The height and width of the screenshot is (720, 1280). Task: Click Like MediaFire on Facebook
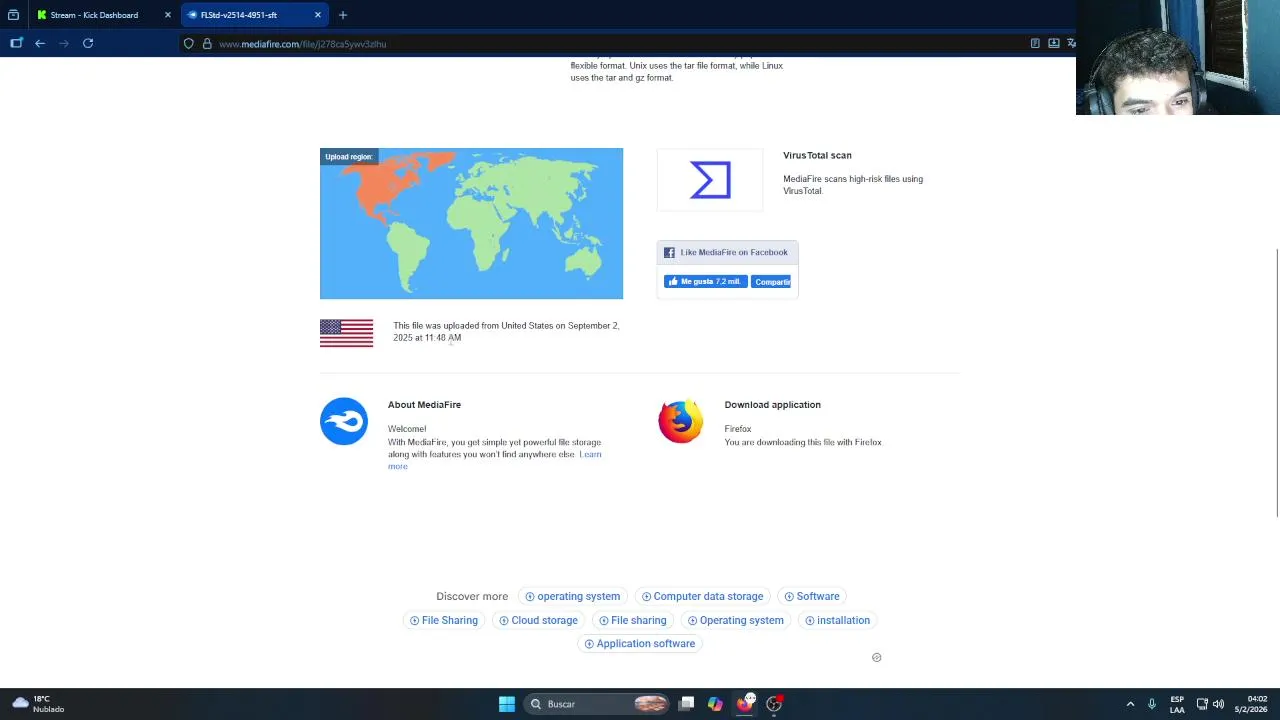[727, 252]
